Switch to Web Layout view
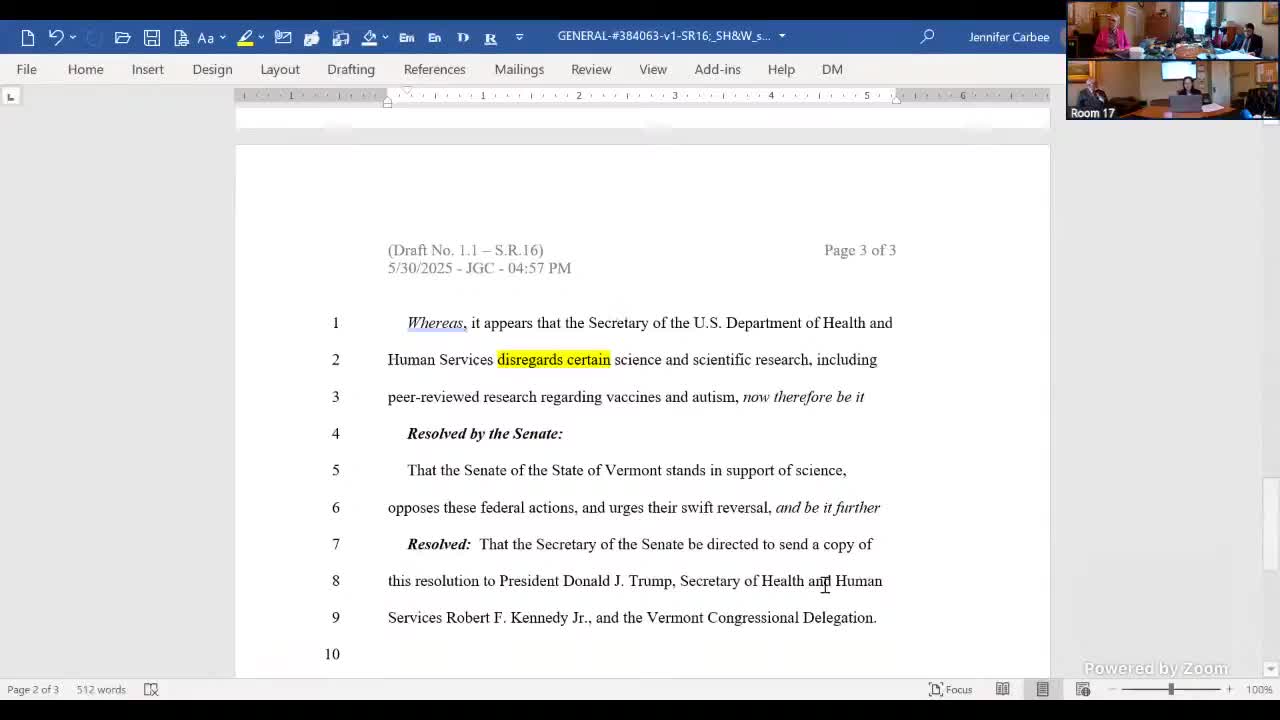Screen dimensions: 1280x720 [x=1083, y=689]
